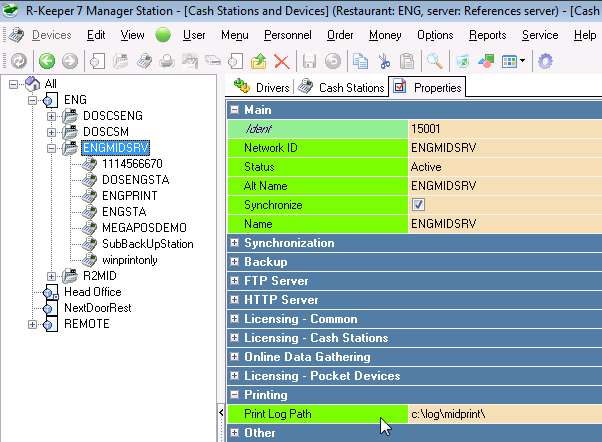This screenshot has width=602, height=442.
Task: Expand the REMOTE tree node
Action: [x=32, y=324]
